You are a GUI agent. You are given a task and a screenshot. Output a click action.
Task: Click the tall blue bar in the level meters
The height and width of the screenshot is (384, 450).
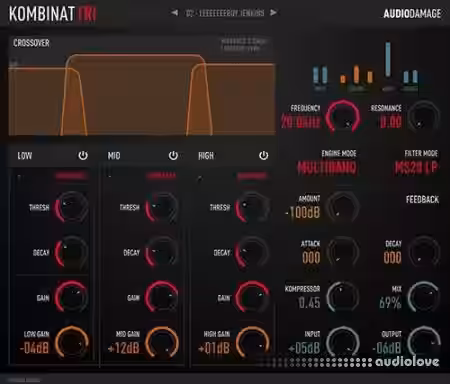[388, 59]
